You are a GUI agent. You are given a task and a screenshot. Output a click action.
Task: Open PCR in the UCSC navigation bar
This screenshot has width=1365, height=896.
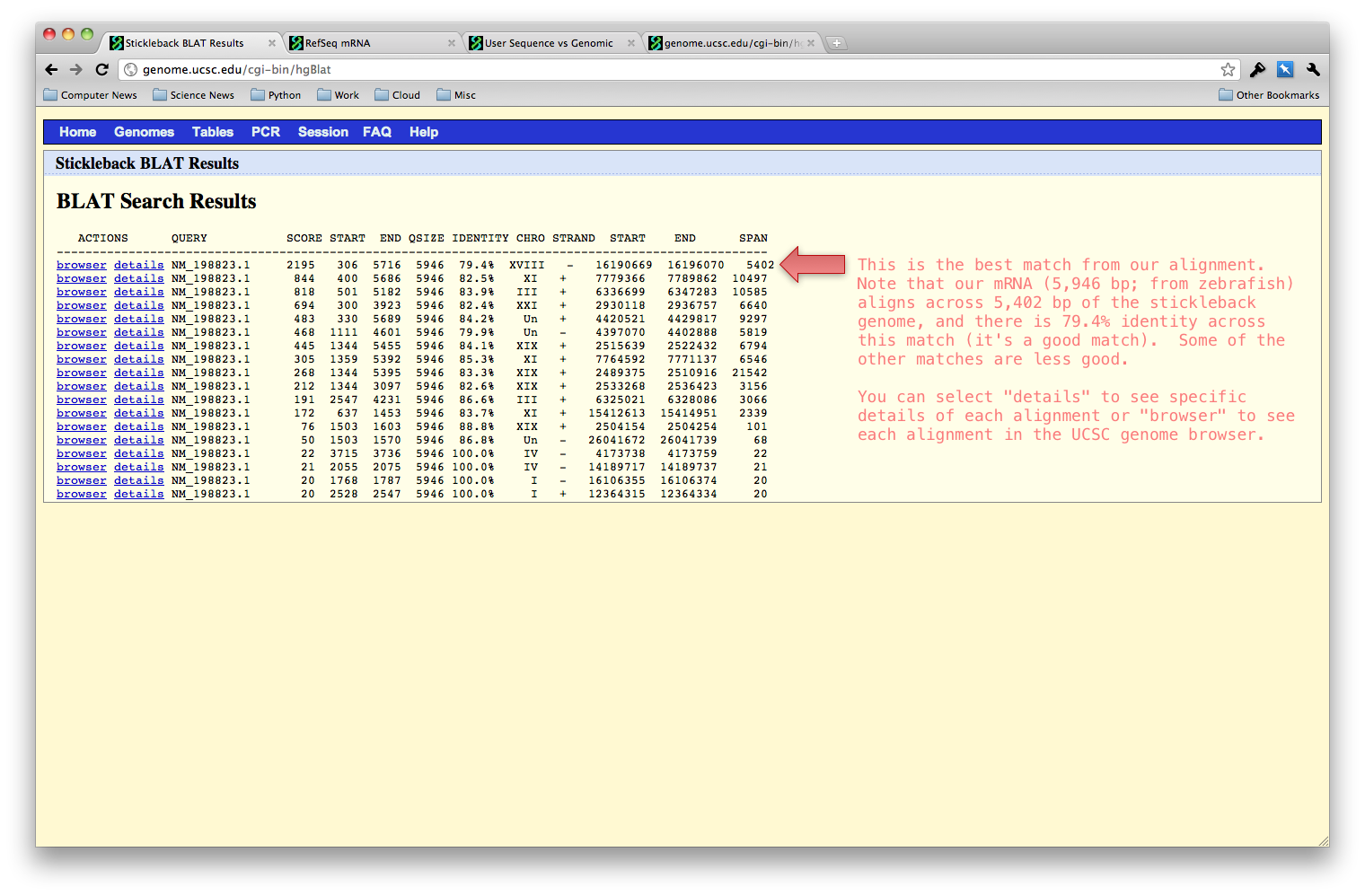tap(266, 132)
